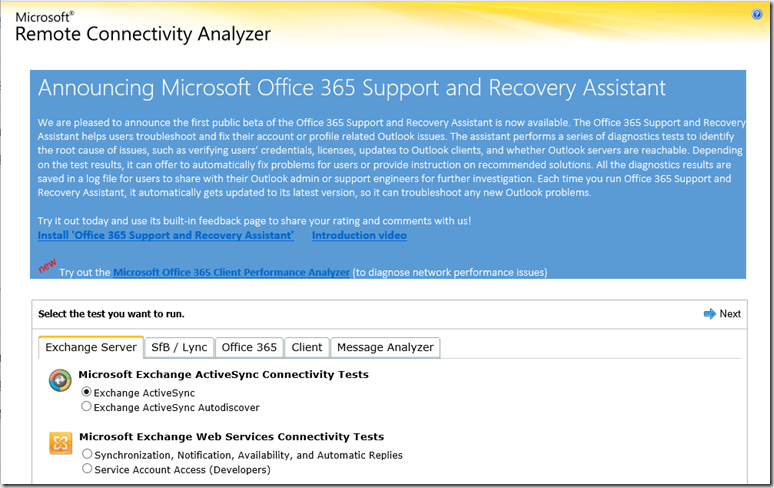Choose Synchronization, Notification, Availability, Automatic Replies
Image resolution: width=774 pixels, height=488 pixels.
(86, 455)
